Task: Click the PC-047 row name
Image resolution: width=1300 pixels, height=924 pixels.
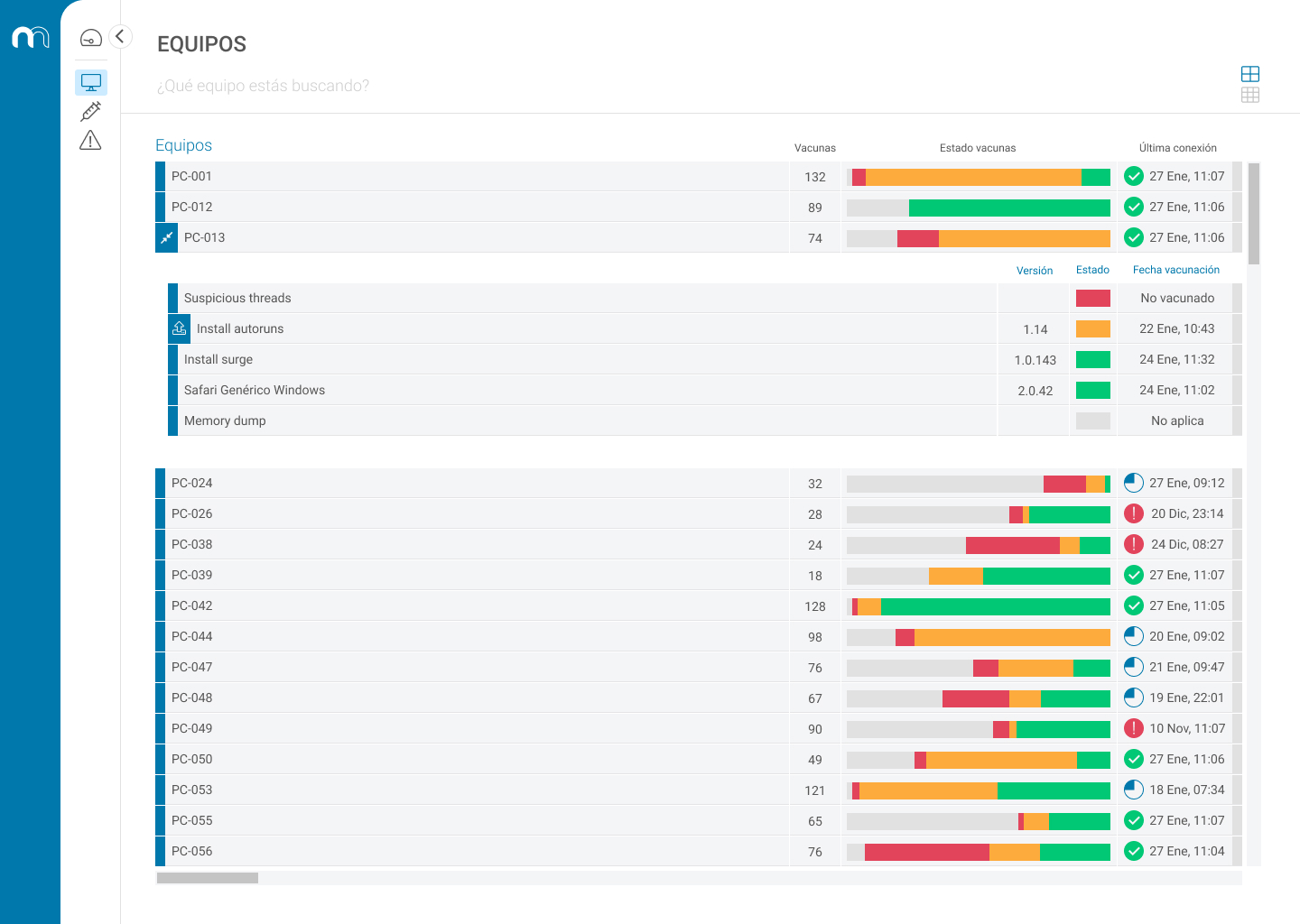Action: pos(192,667)
